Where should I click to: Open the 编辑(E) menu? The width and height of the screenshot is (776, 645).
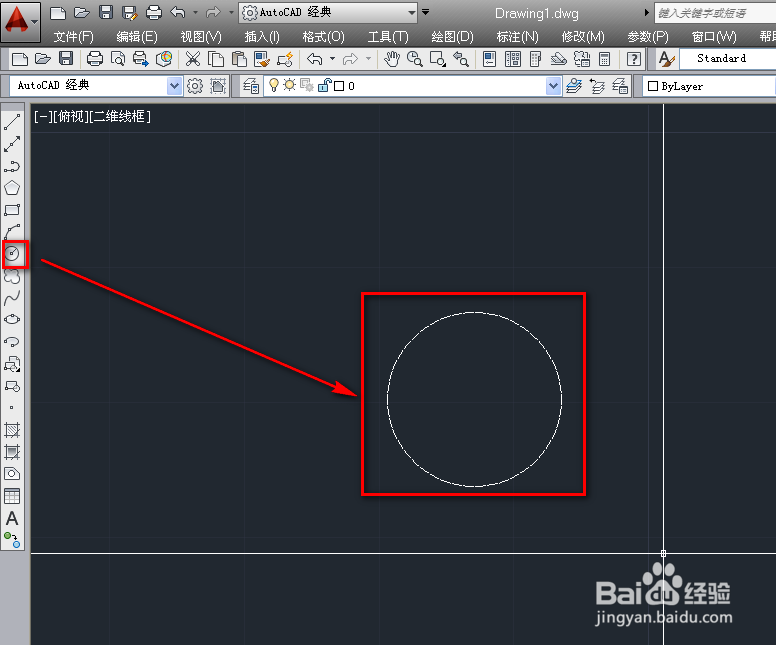137,37
